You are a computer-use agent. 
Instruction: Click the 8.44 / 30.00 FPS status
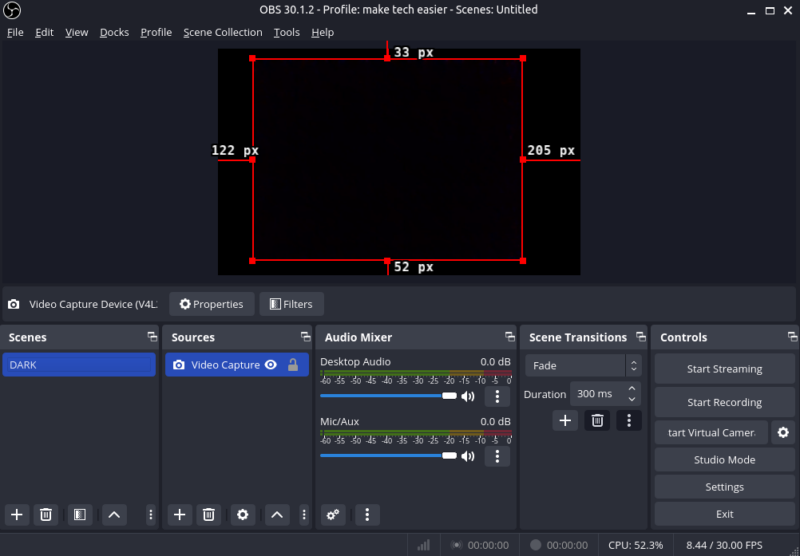(724, 545)
